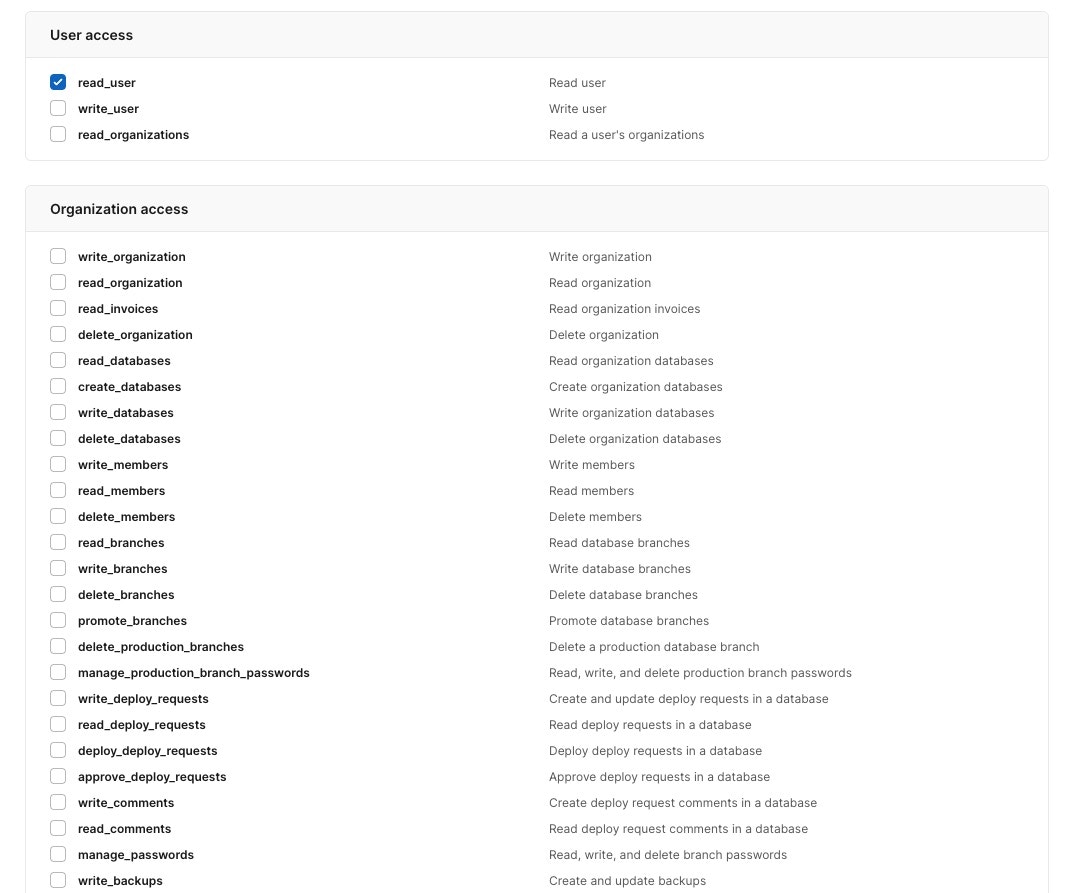Check manage_passwords for branch passwords
Image resolution: width=1075 pixels, height=893 pixels.
pos(58,854)
